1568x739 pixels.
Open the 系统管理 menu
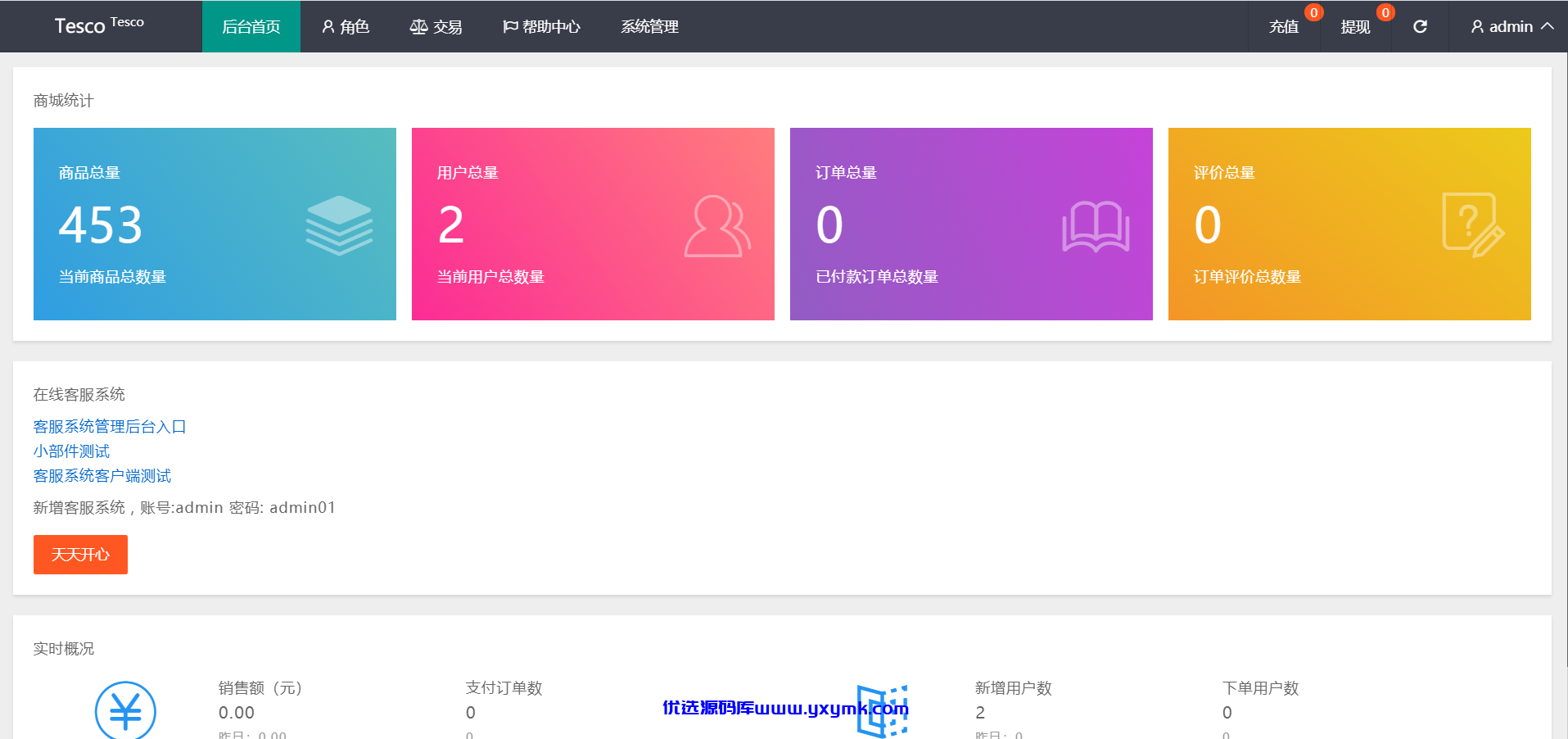pos(649,26)
